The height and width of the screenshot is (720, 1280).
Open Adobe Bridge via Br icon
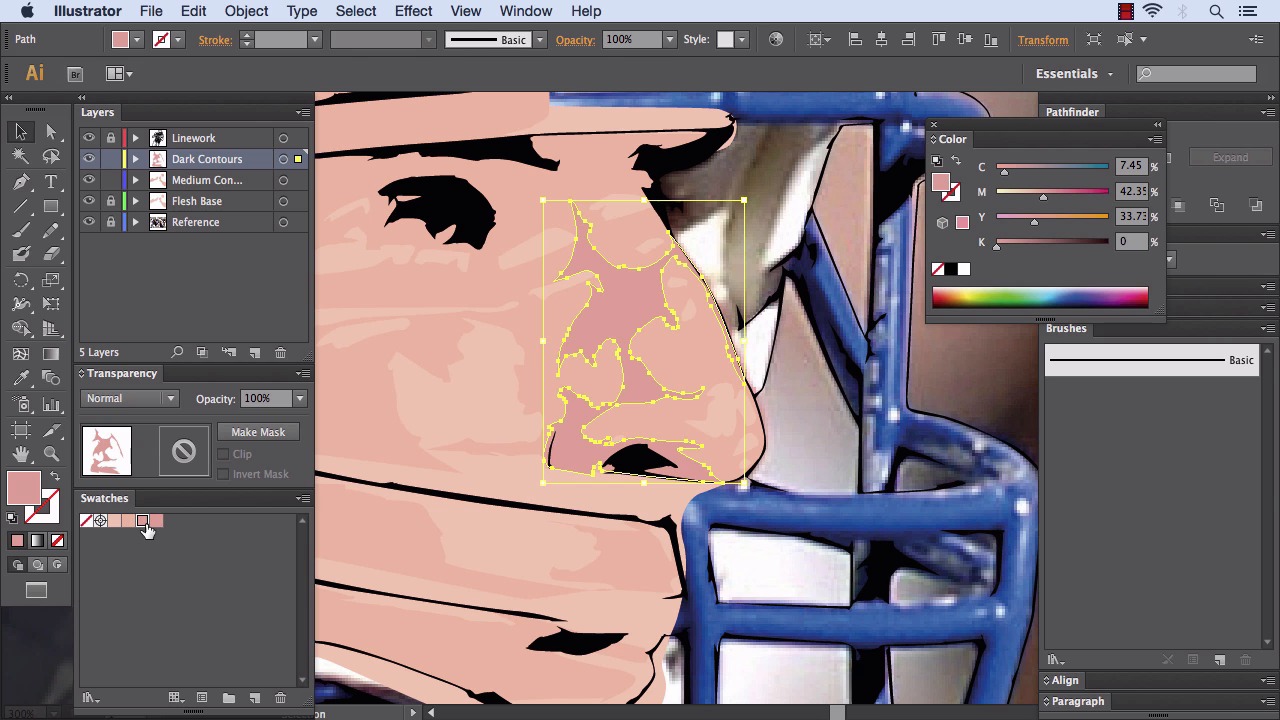(x=75, y=74)
